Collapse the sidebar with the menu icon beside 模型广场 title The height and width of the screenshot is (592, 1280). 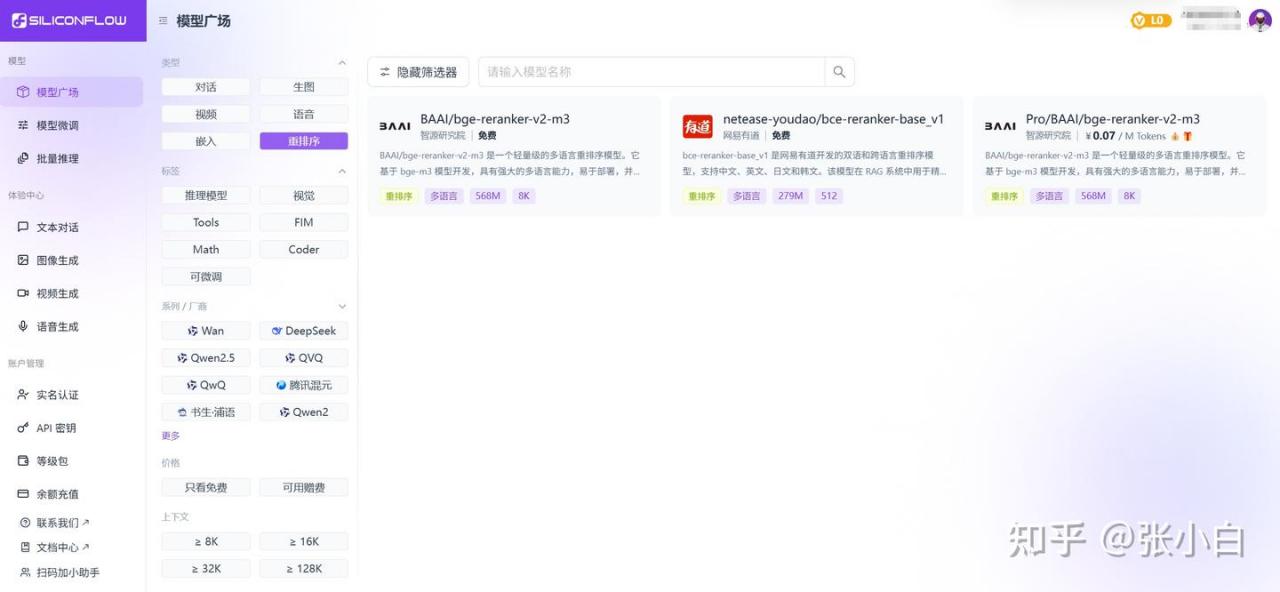click(x=163, y=21)
